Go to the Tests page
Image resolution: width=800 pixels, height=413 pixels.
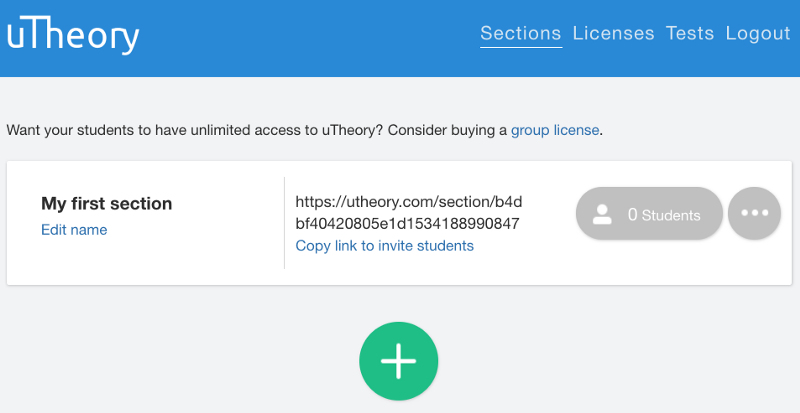[x=690, y=33]
